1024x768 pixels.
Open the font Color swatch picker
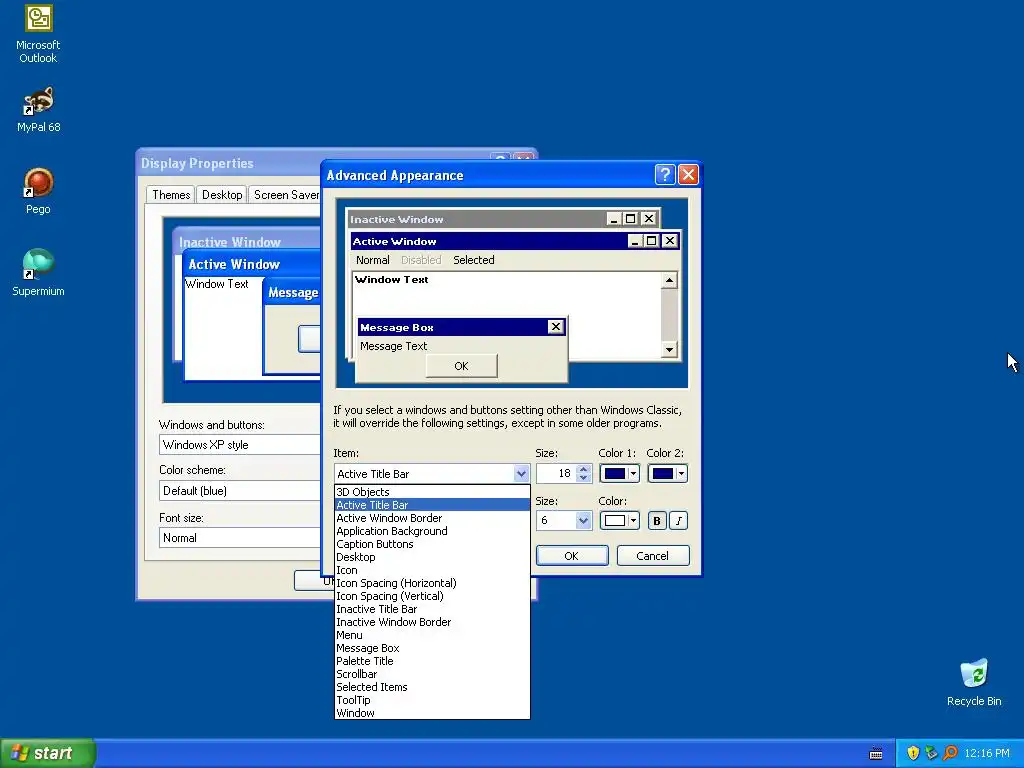pos(619,520)
